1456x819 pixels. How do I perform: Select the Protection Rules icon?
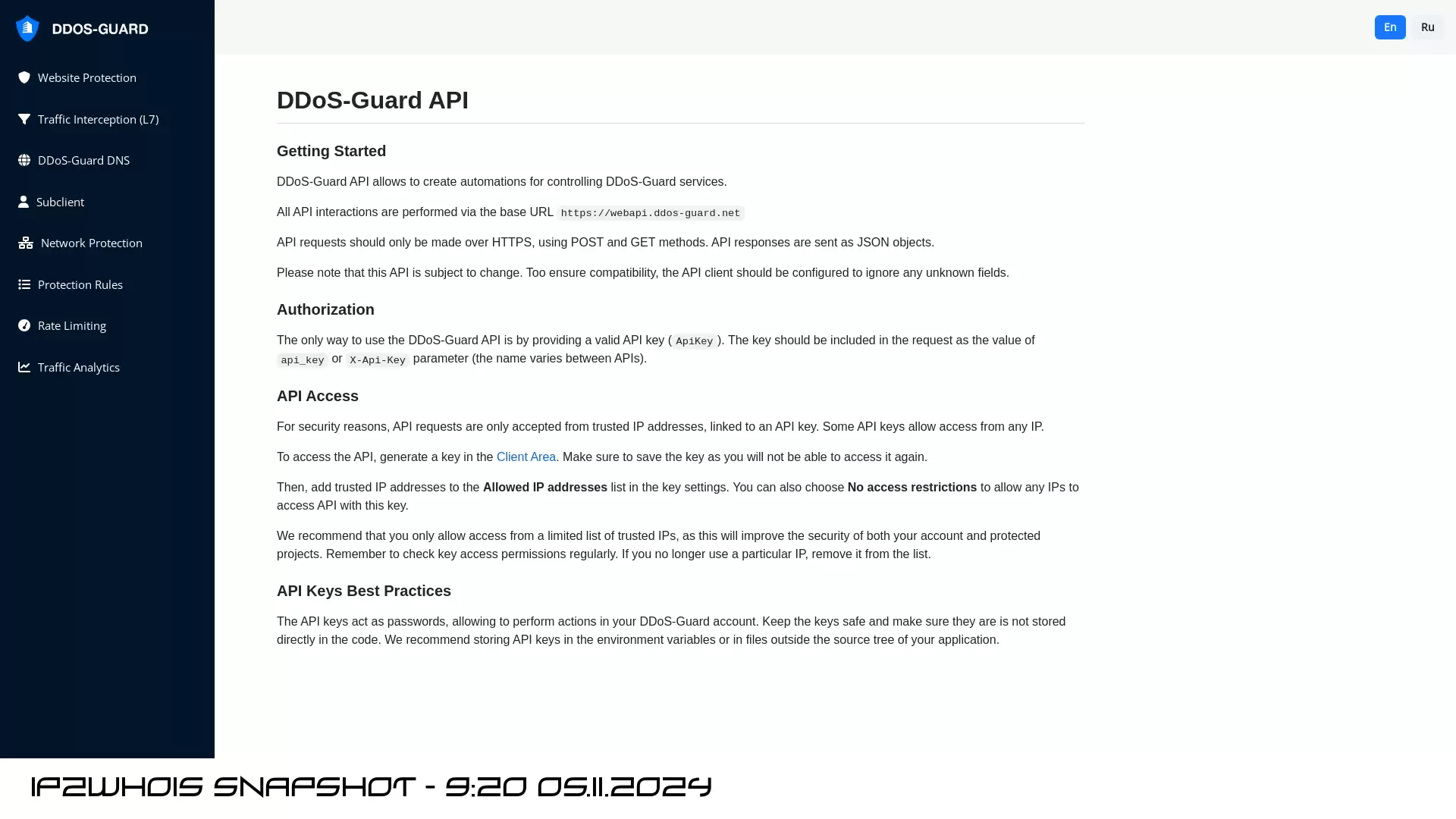pyautogui.click(x=25, y=284)
